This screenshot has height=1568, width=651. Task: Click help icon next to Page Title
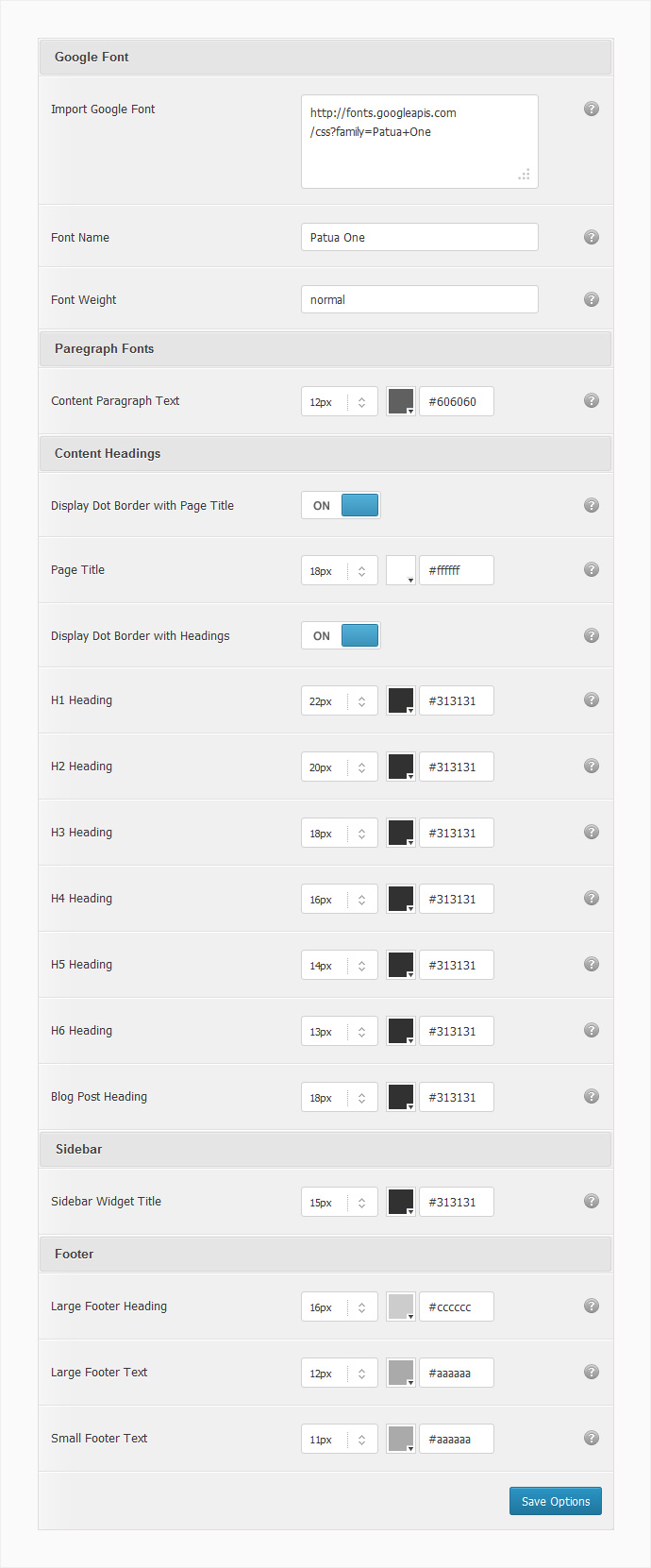click(592, 569)
